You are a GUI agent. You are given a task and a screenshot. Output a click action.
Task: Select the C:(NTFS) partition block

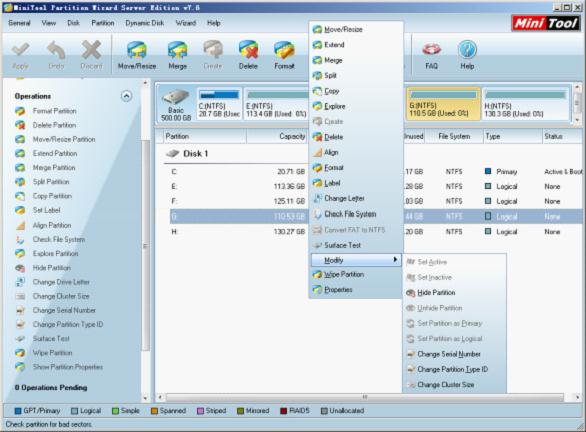click(219, 104)
